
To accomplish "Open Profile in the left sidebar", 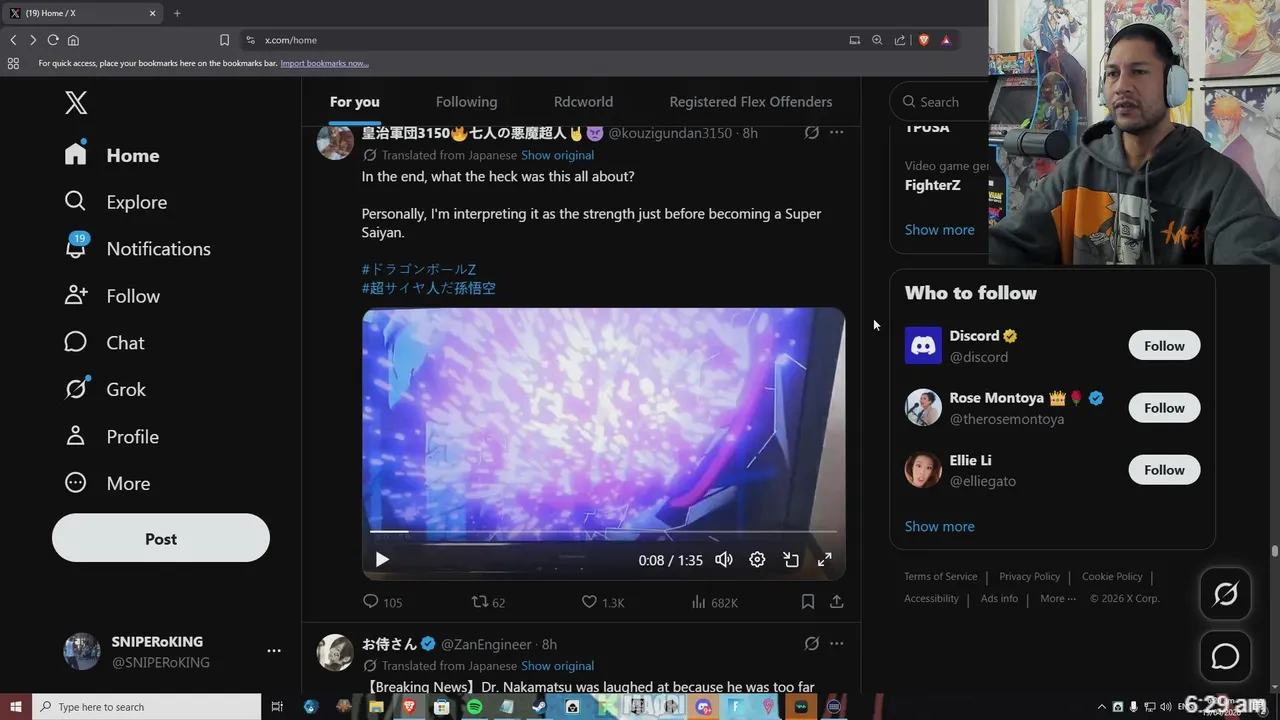I will pyautogui.click(x=112, y=437).
